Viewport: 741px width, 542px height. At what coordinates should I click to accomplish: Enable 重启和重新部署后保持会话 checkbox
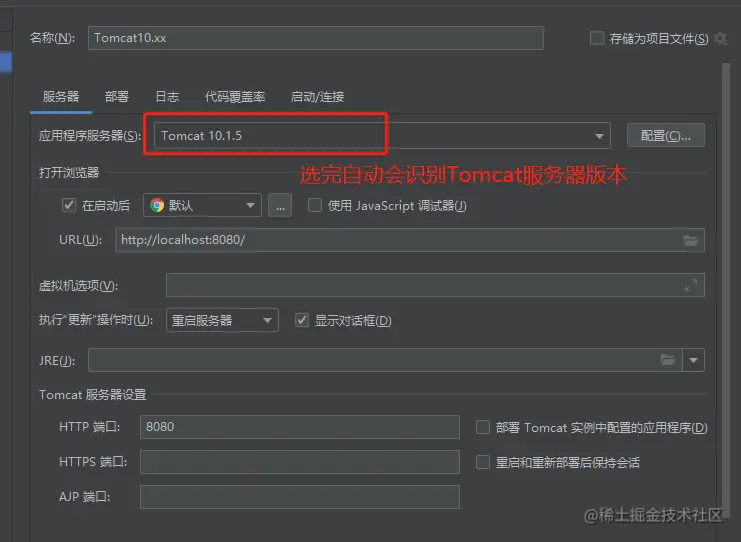[483, 462]
